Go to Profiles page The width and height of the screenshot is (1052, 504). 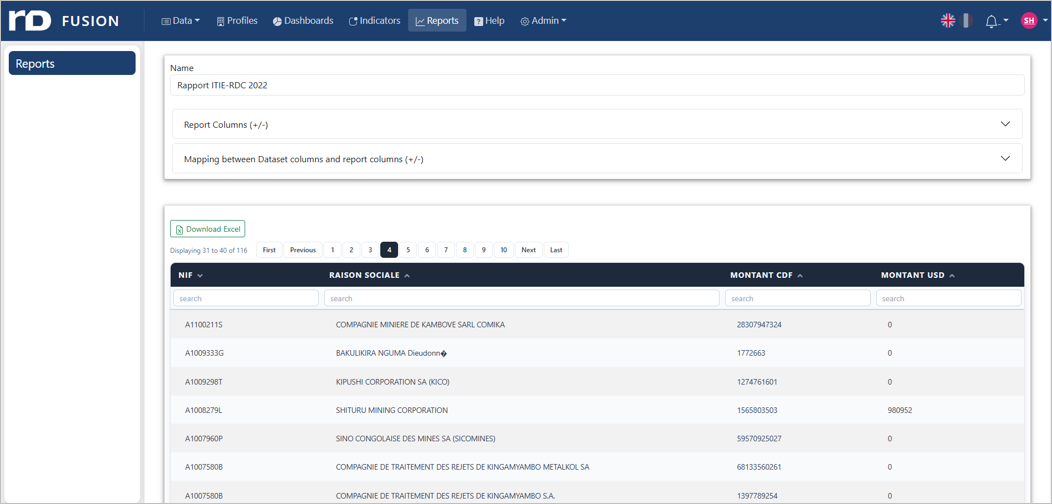click(x=237, y=21)
